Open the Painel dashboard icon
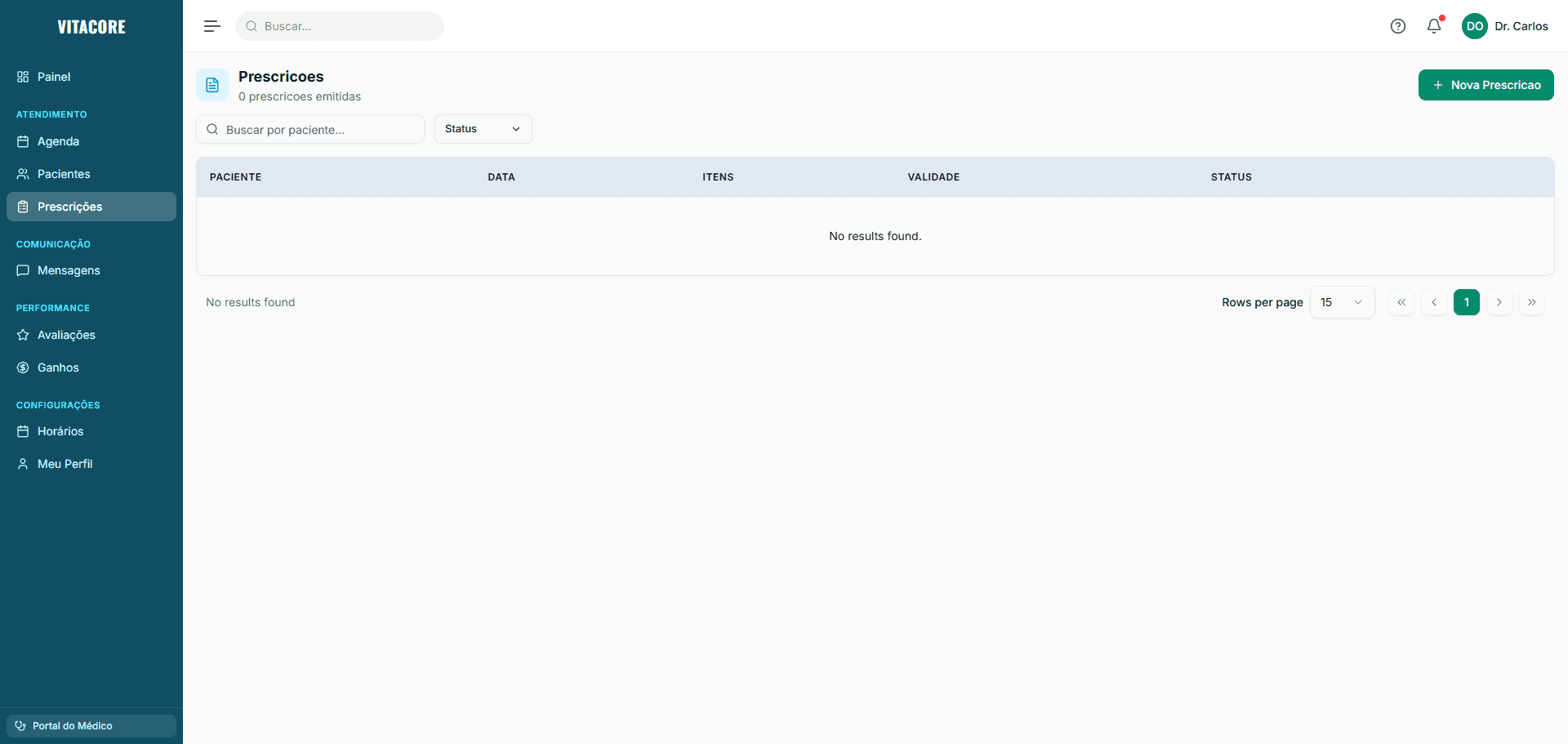The image size is (1568, 744). click(x=23, y=77)
